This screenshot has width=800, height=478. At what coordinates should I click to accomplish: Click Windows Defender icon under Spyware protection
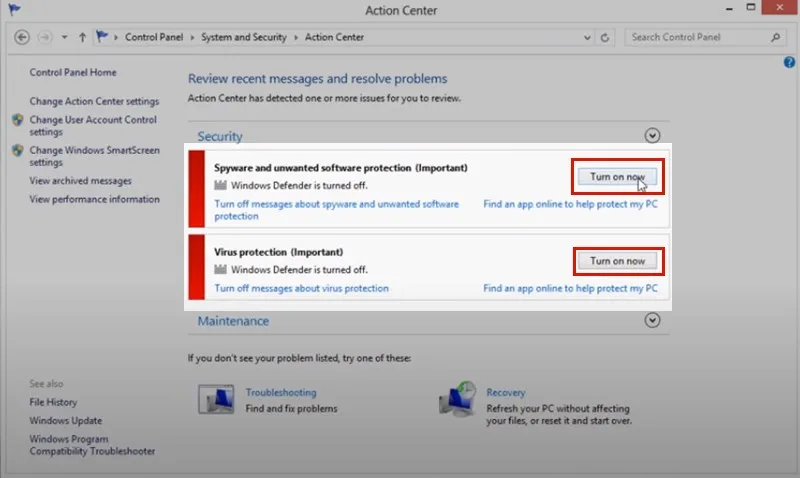pos(220,185)
